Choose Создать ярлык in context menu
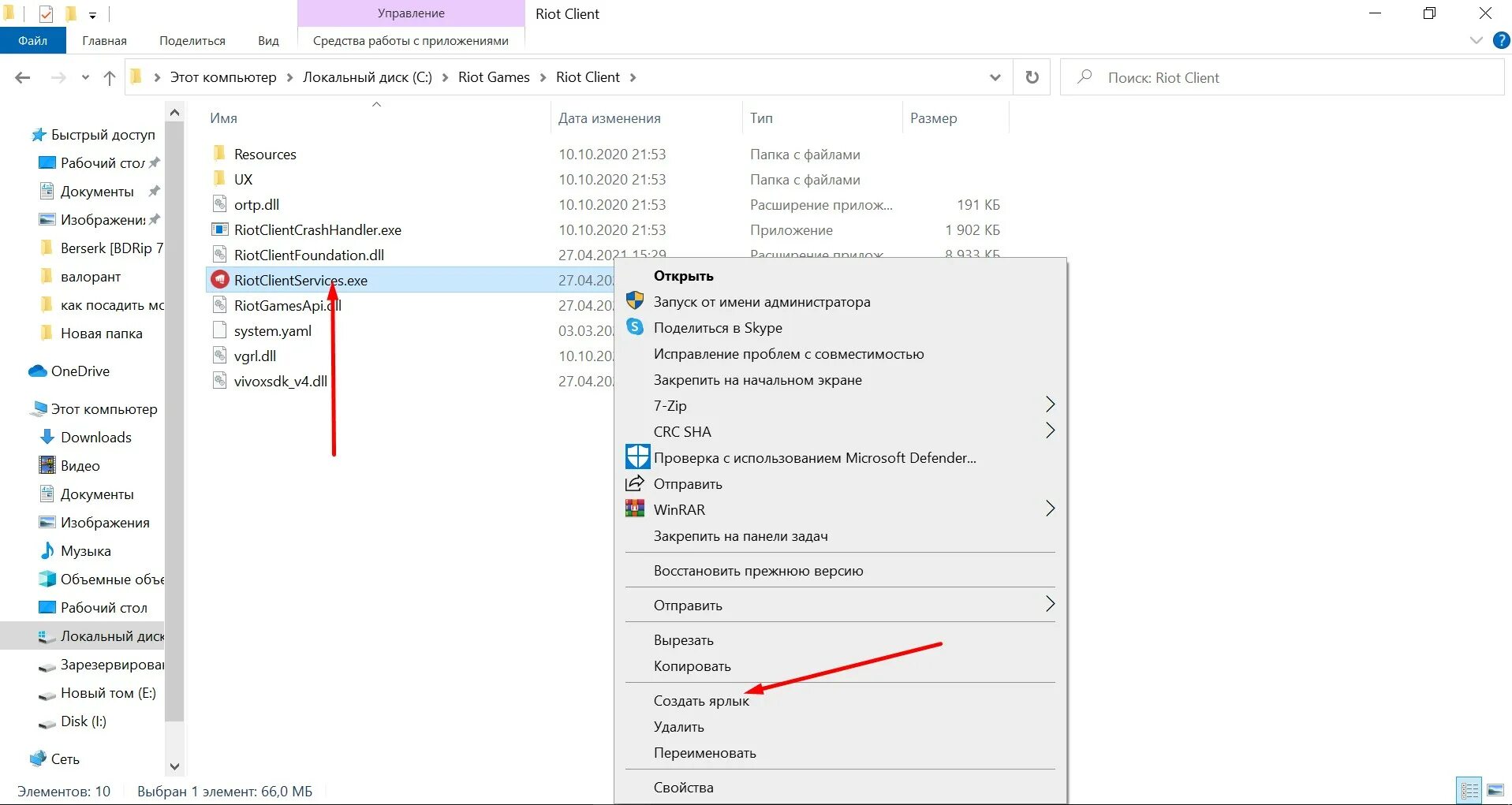 [701, 700]
